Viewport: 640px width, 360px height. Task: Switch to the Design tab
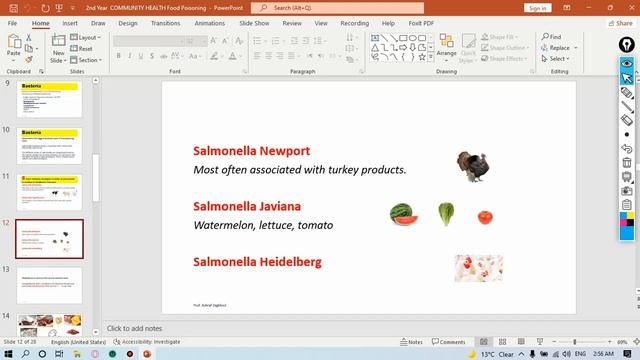pyautogui.click(x=128, y=23)
